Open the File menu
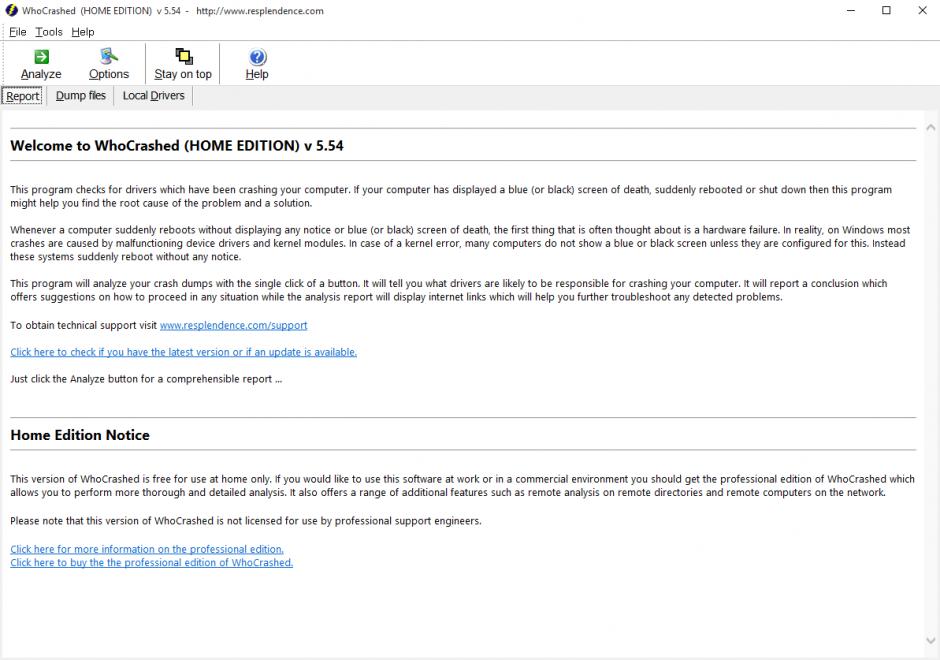Image resolution: width=940 pixels, height=660 pixels. [x=17, y=32]
